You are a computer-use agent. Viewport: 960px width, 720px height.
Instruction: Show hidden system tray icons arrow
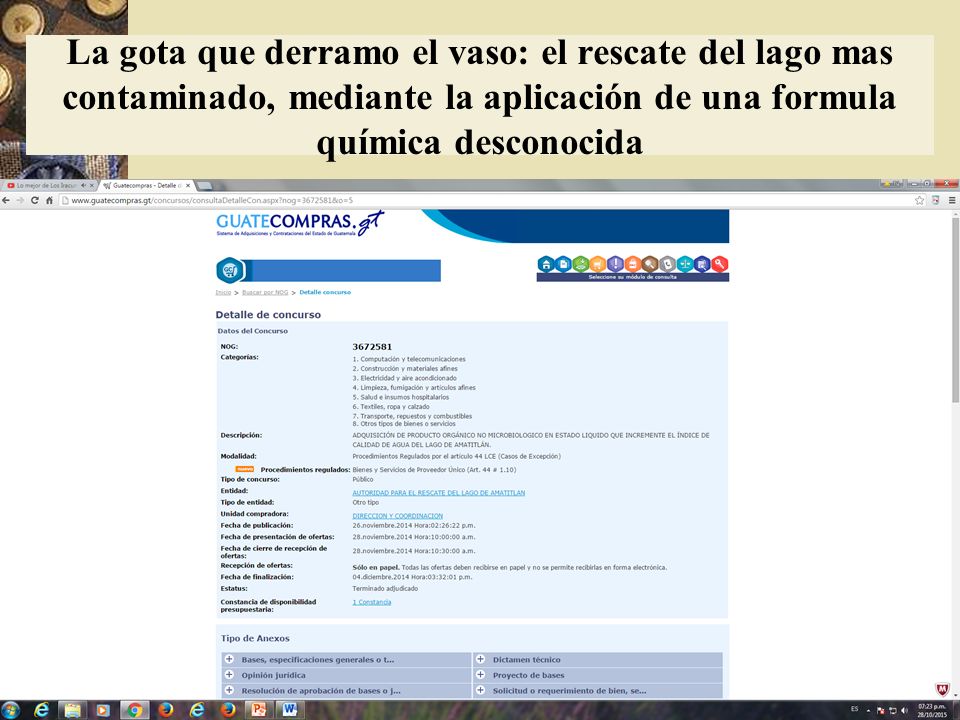pos(868,711)
